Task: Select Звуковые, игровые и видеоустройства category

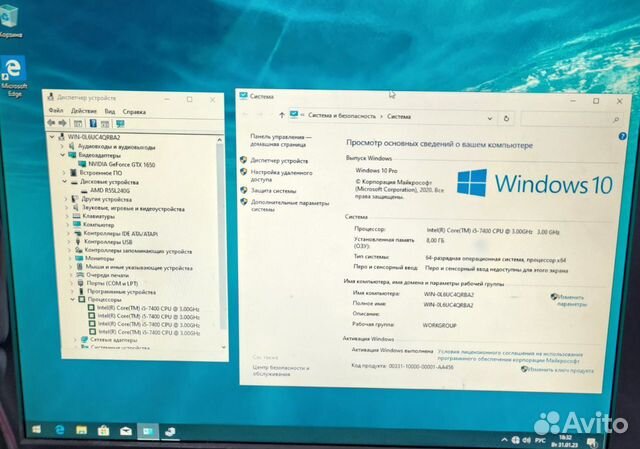Action: (x=133, y=209)
